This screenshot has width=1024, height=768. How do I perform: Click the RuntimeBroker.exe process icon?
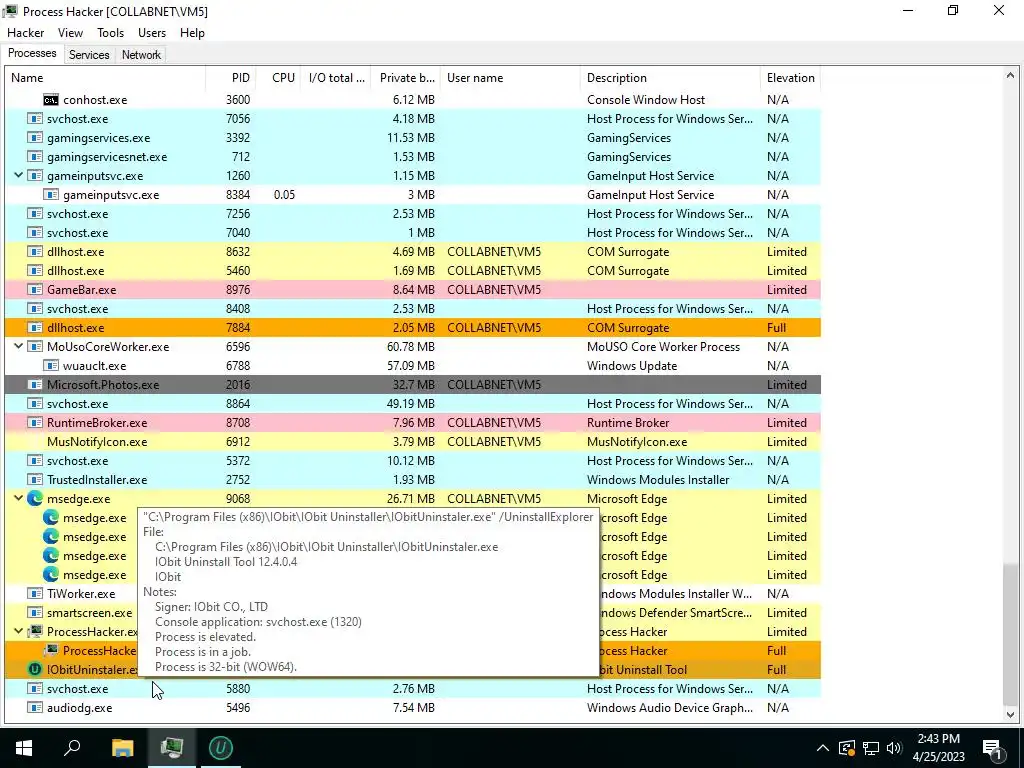pos(35,423)
